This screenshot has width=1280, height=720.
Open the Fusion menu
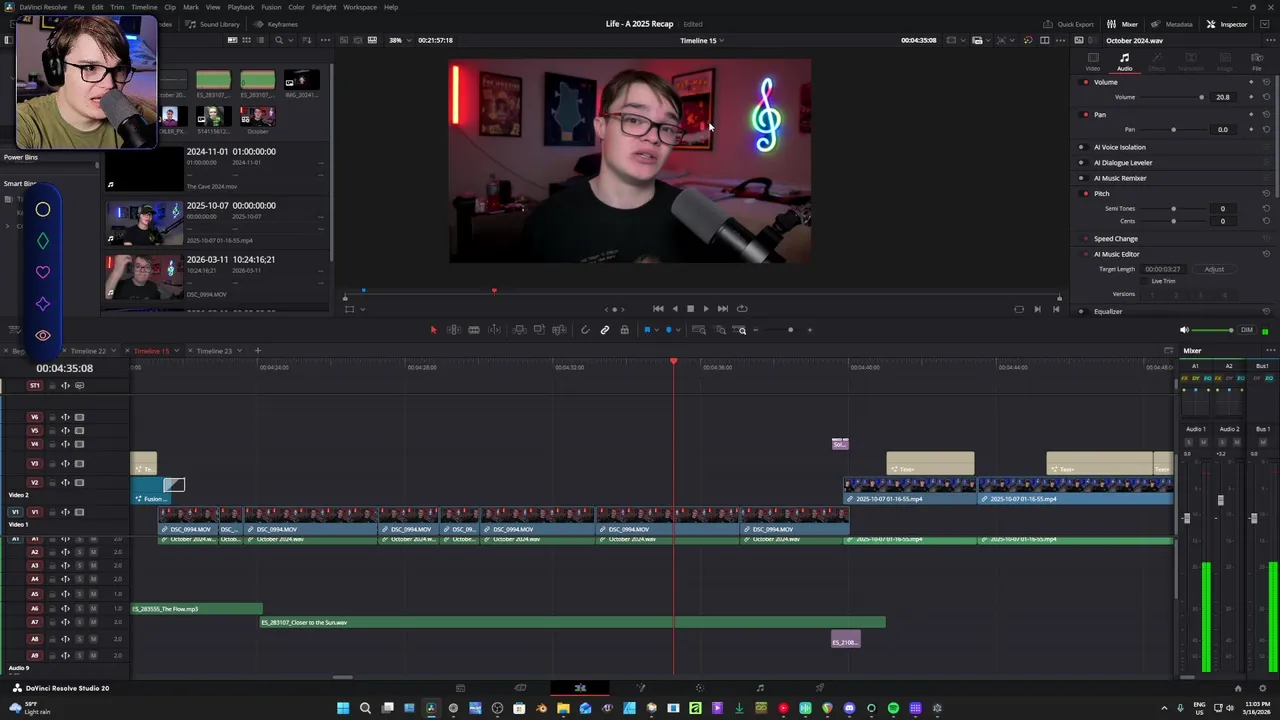[271, 7]
